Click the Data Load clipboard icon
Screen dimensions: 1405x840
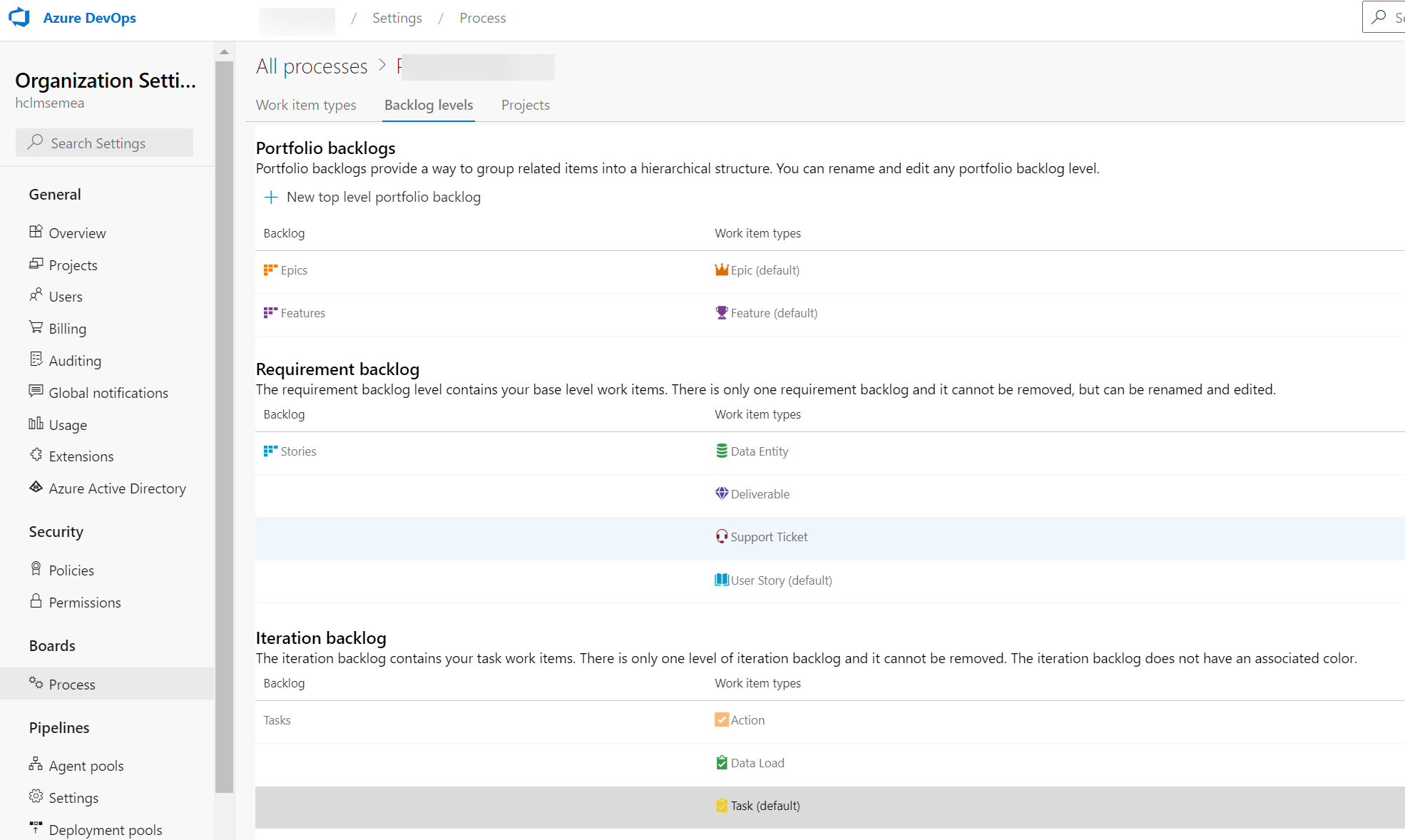coord(721,763)
